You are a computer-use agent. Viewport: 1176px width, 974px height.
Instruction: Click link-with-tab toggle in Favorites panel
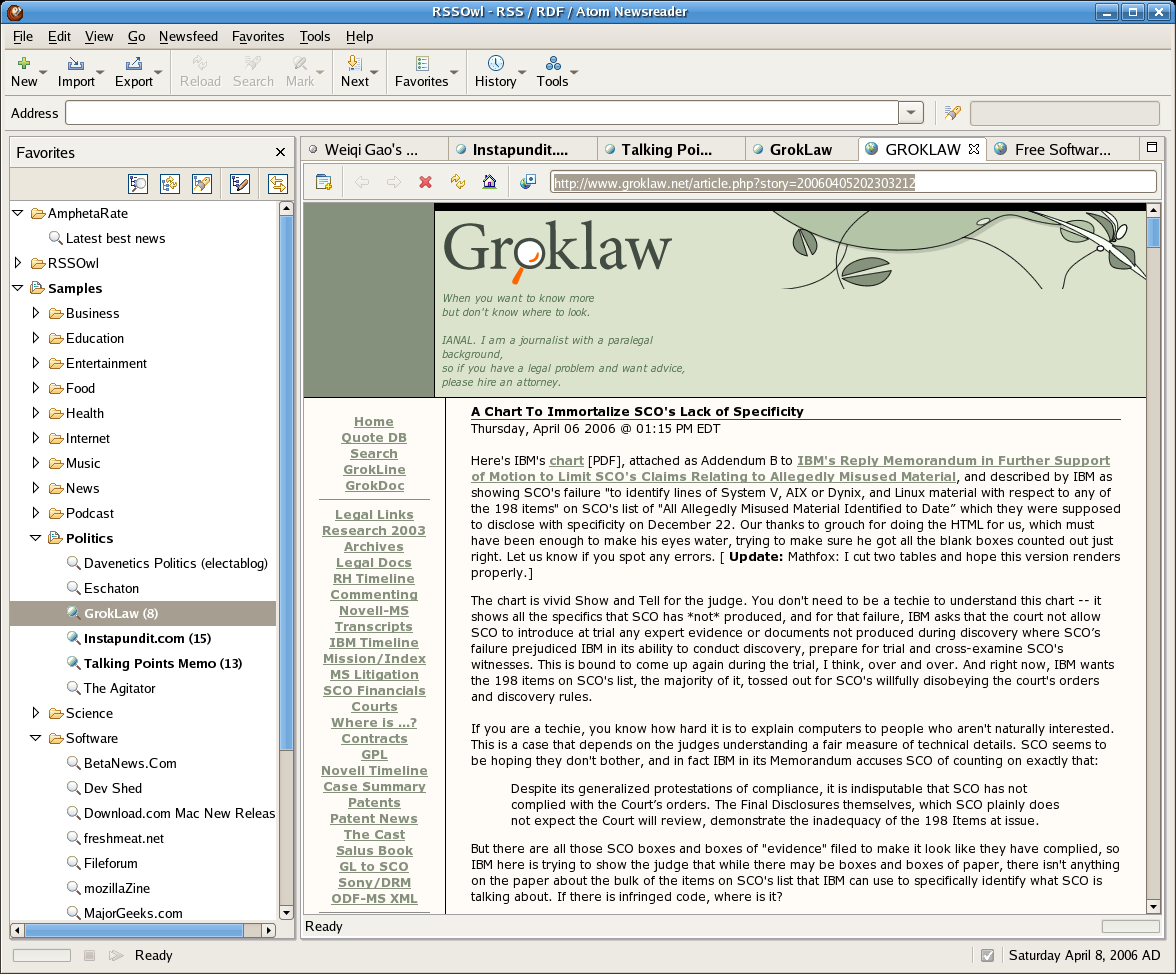click(277, 184)
